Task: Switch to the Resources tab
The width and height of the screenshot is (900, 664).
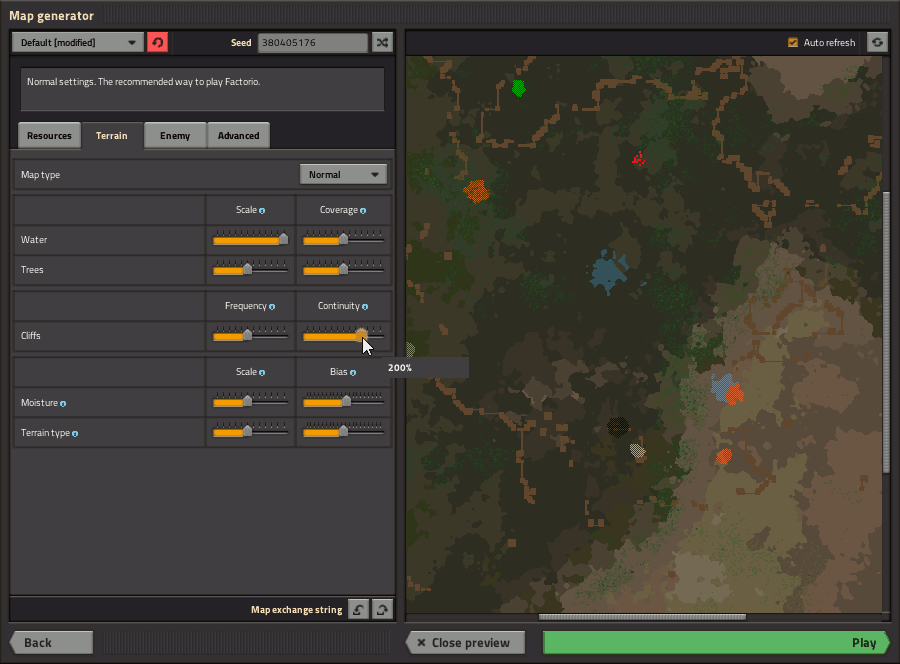Action: click(49, 135)
